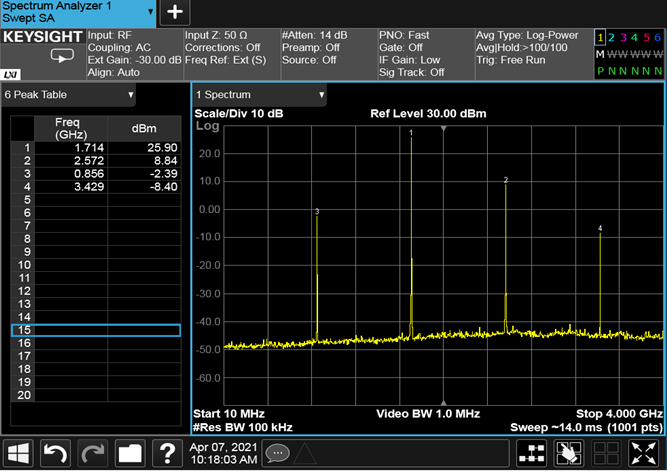Click the 8.84 dBm amplitude cell
The image size is (667, 473).
tap(144, 161)
